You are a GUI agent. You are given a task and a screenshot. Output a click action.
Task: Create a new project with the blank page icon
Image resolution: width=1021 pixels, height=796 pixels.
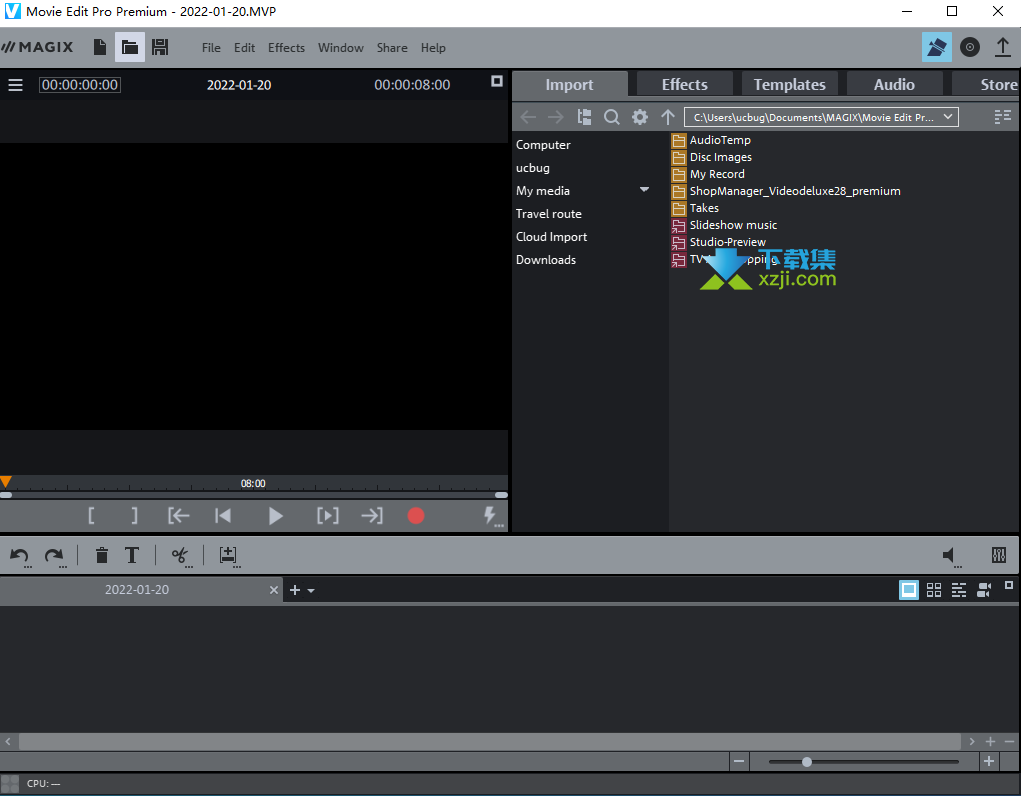(x=100, y=47)
